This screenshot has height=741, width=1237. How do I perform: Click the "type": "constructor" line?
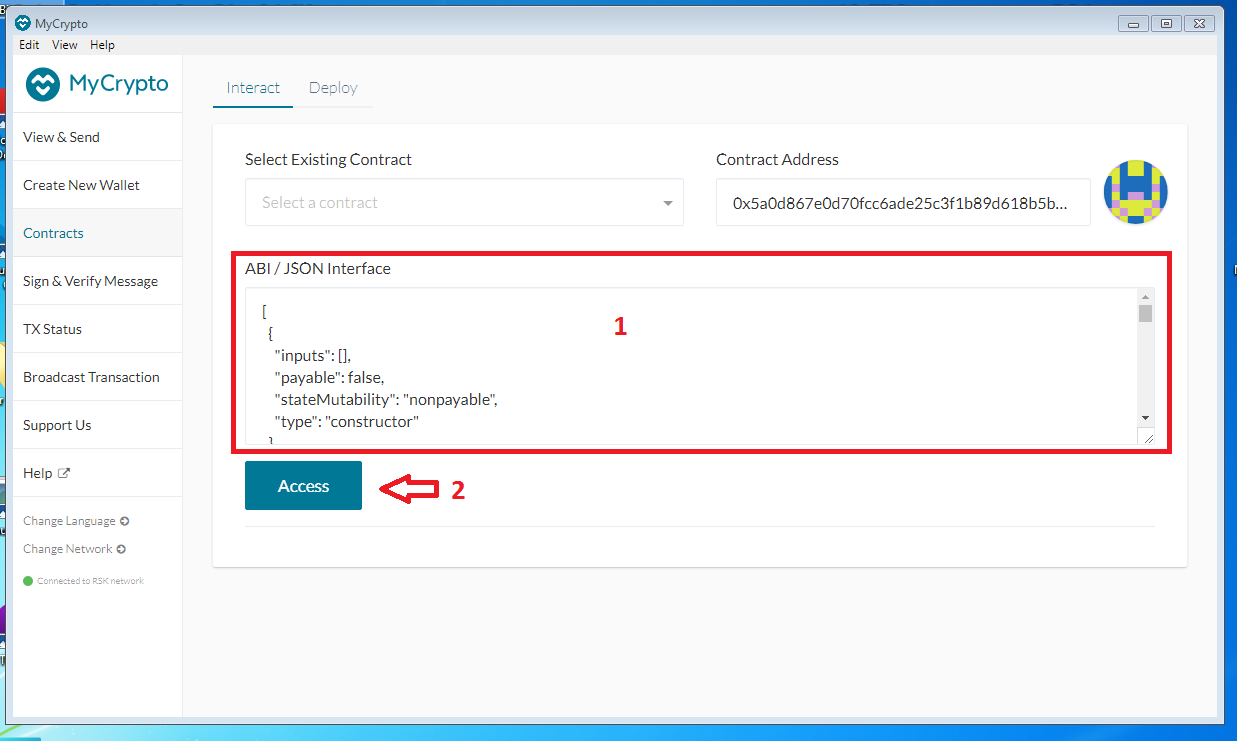click(x=346, y=422)
